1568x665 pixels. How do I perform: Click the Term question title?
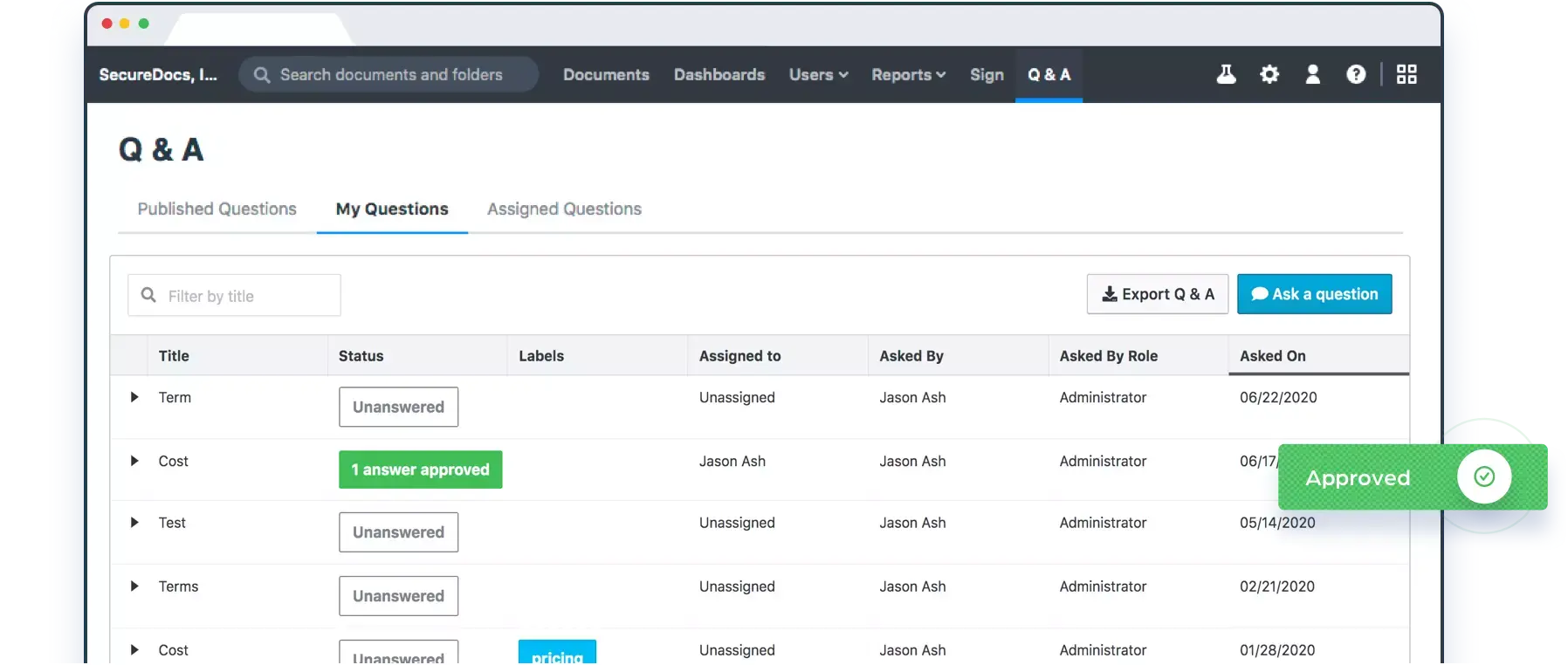point(175,397)
